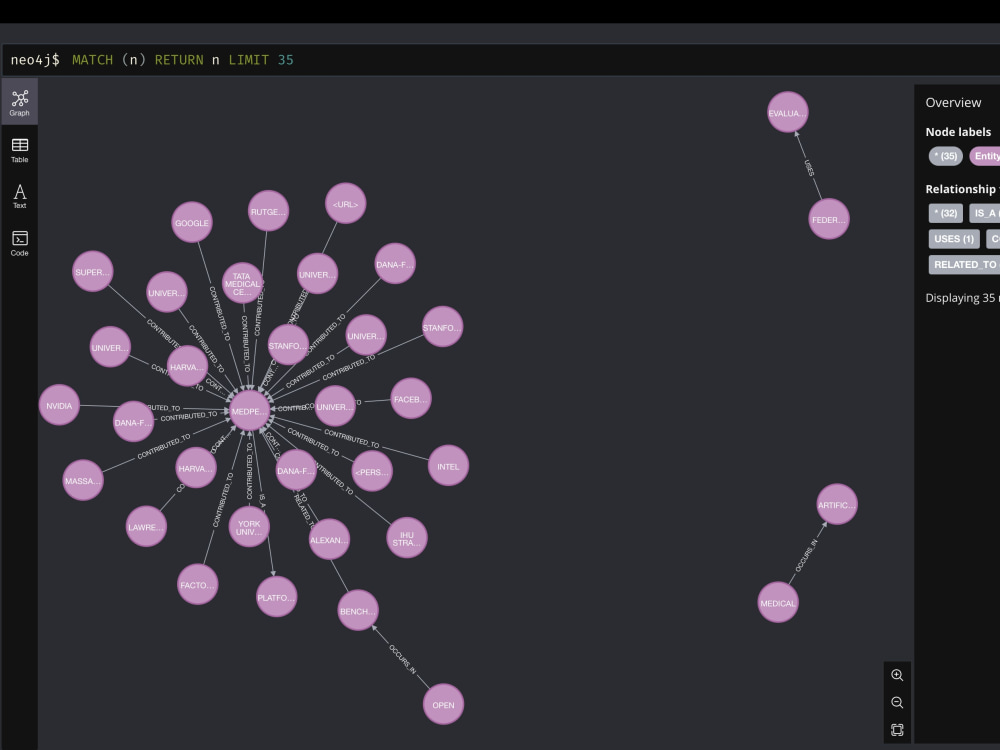Select the RUTGE... node
This screenshot has height=750, width=1000.
pos(268,211)
